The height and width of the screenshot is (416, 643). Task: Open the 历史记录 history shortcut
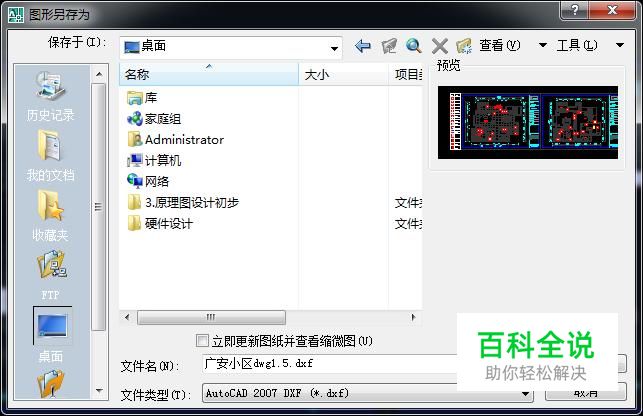tap(50, 97)
